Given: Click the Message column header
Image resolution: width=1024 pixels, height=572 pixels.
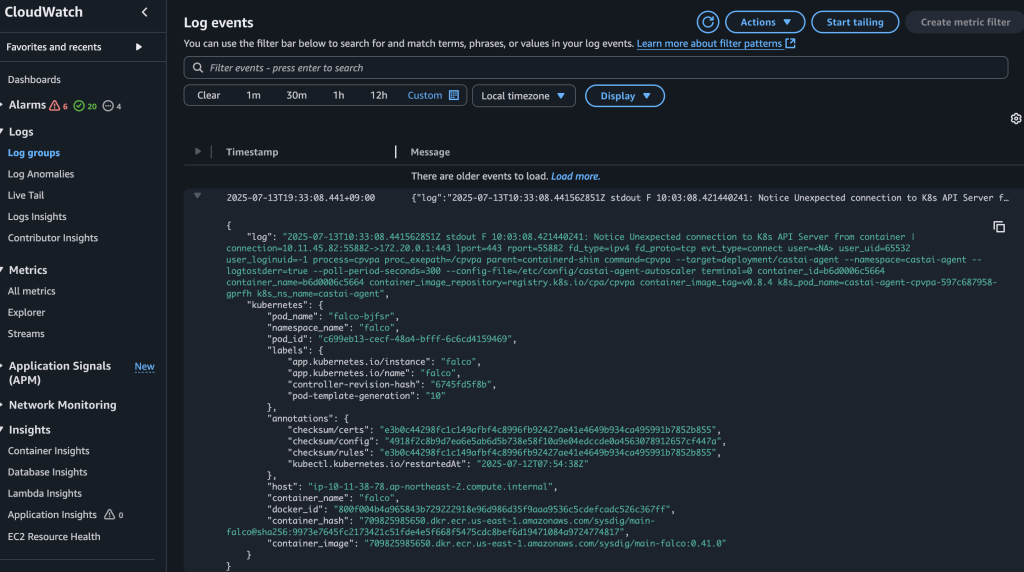Looking at the screenshot, I should point(430,151).
